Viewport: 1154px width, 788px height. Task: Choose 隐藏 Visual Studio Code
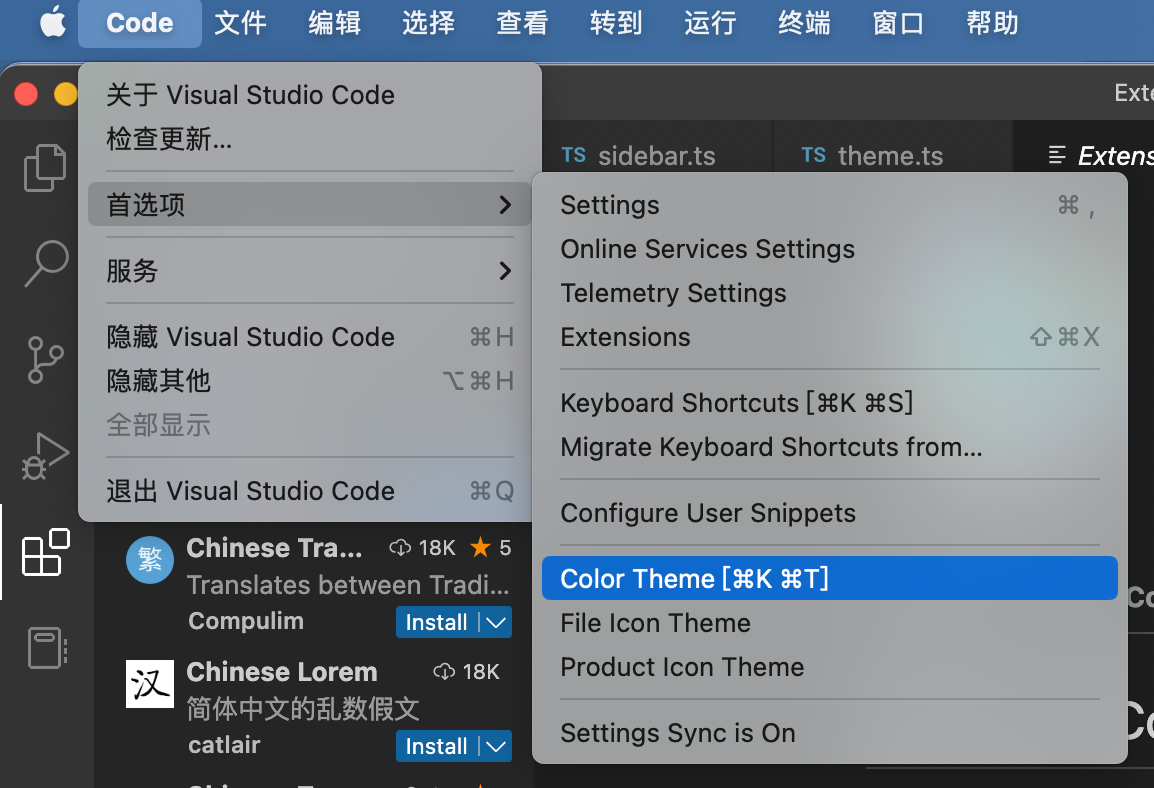tap(310, 337)
